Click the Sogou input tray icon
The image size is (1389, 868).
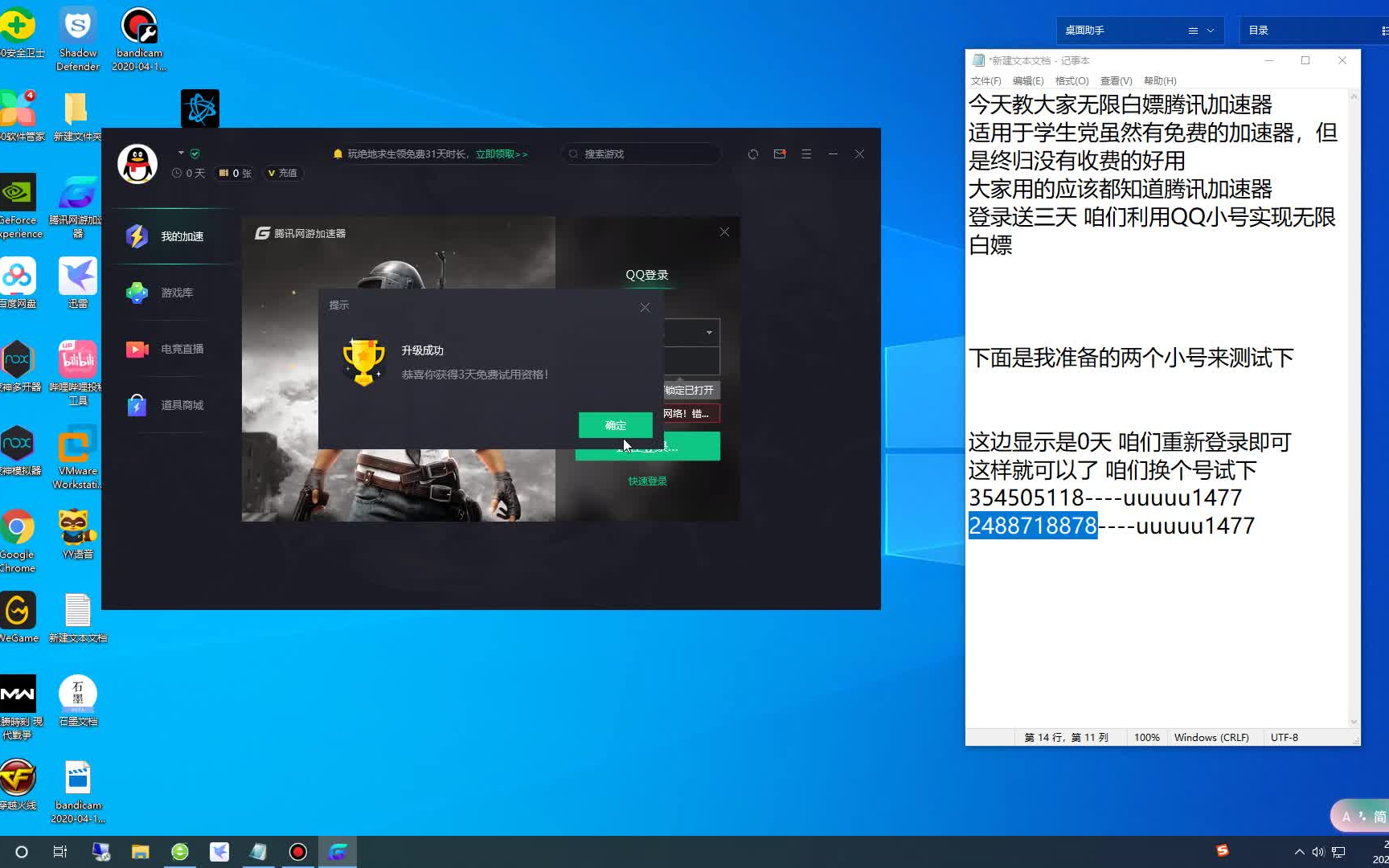pyautogui.click(x=1223, y=851)
